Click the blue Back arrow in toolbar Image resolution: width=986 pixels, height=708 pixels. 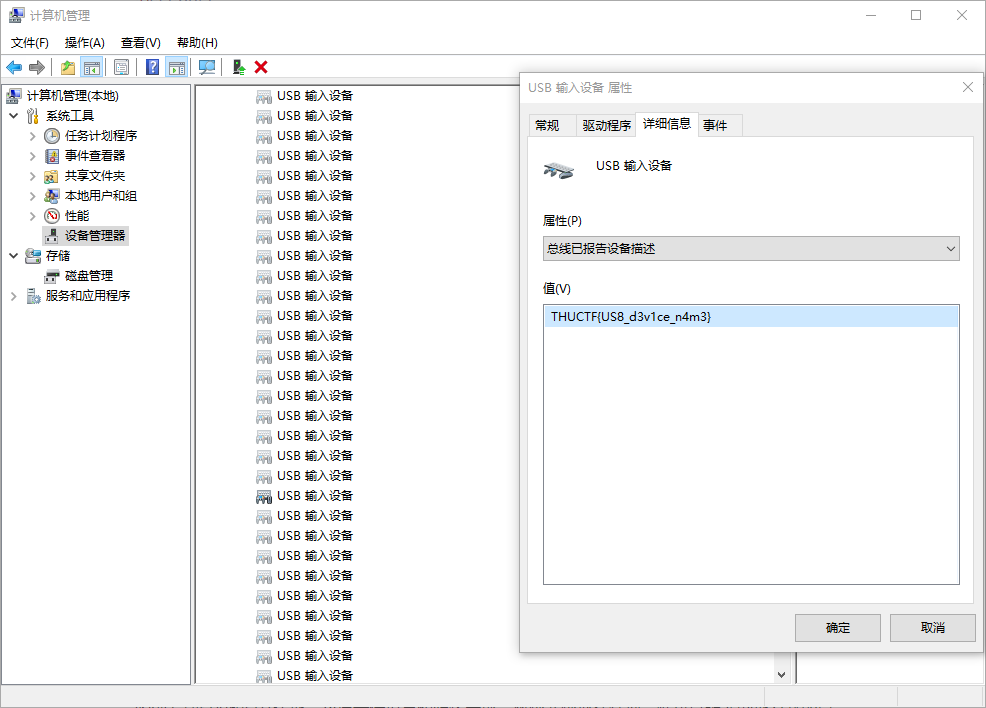pyautogui.click(x=14, y=67)
